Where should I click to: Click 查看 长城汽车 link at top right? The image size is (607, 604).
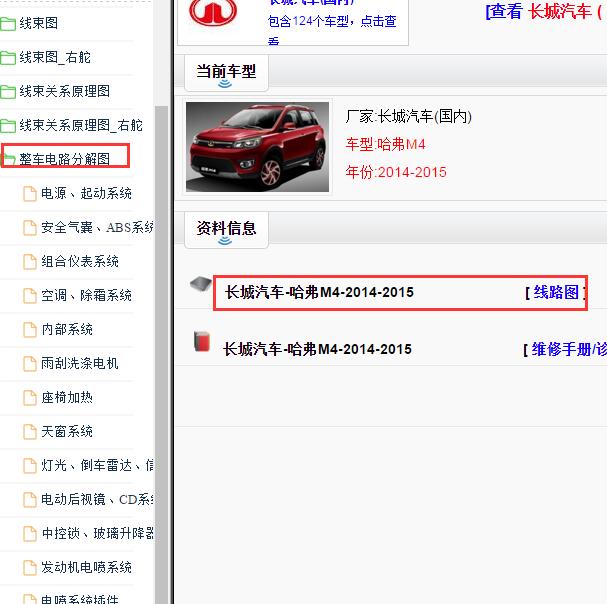[546, 11]
